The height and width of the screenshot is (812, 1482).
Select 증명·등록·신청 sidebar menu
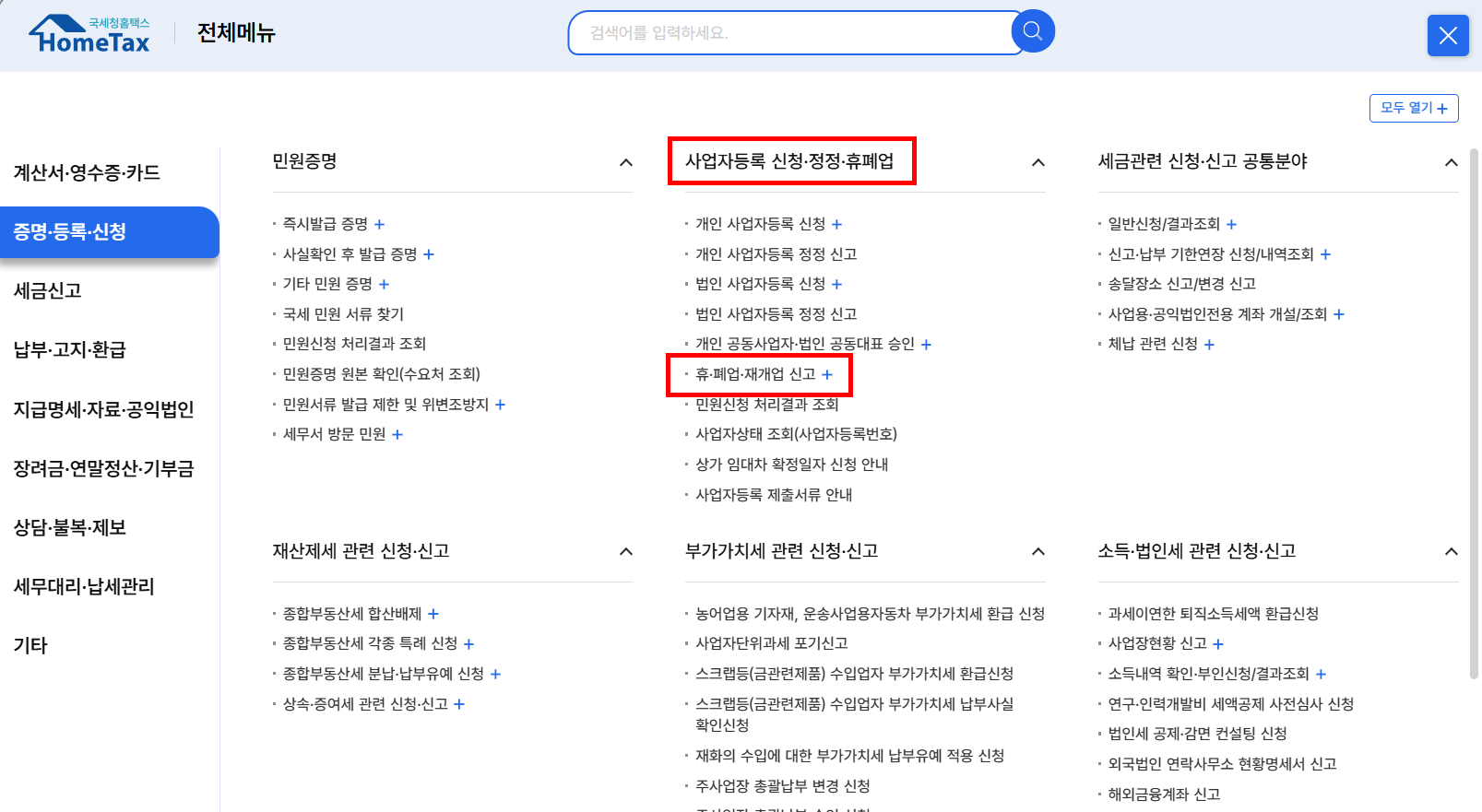coord(109,231)
